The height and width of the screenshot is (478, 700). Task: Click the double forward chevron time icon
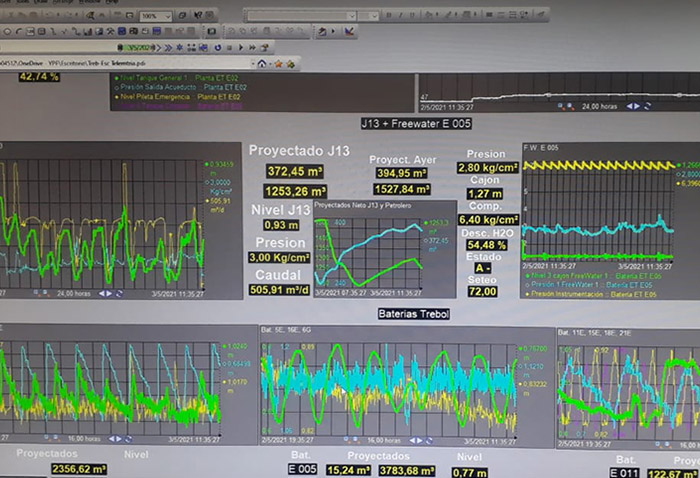coord(168,47)
